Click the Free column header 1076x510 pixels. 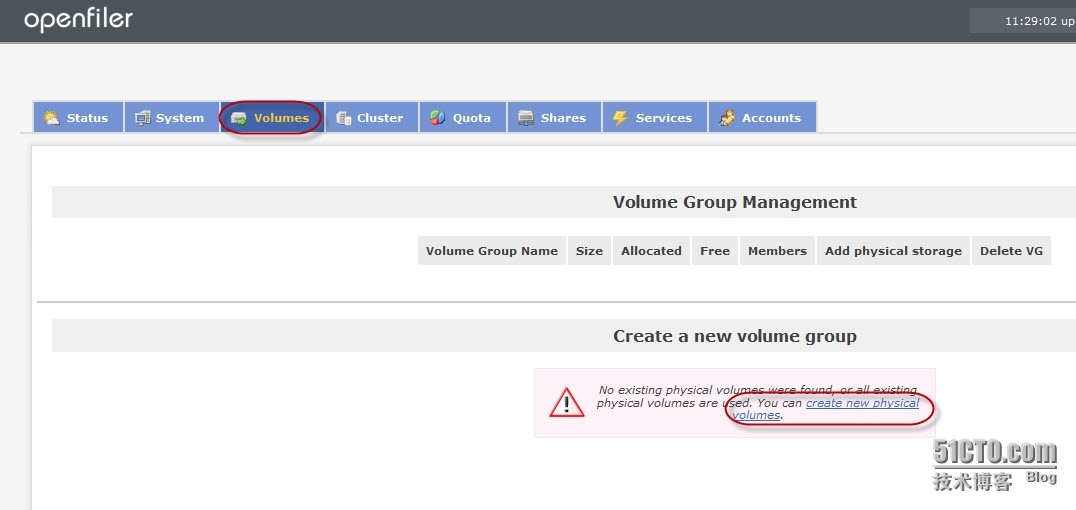pos(715,251)
